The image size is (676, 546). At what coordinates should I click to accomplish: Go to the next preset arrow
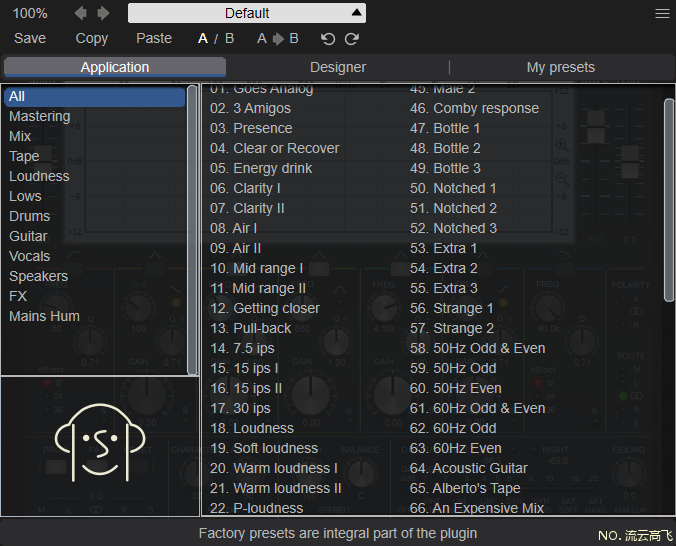click(103, 13)
